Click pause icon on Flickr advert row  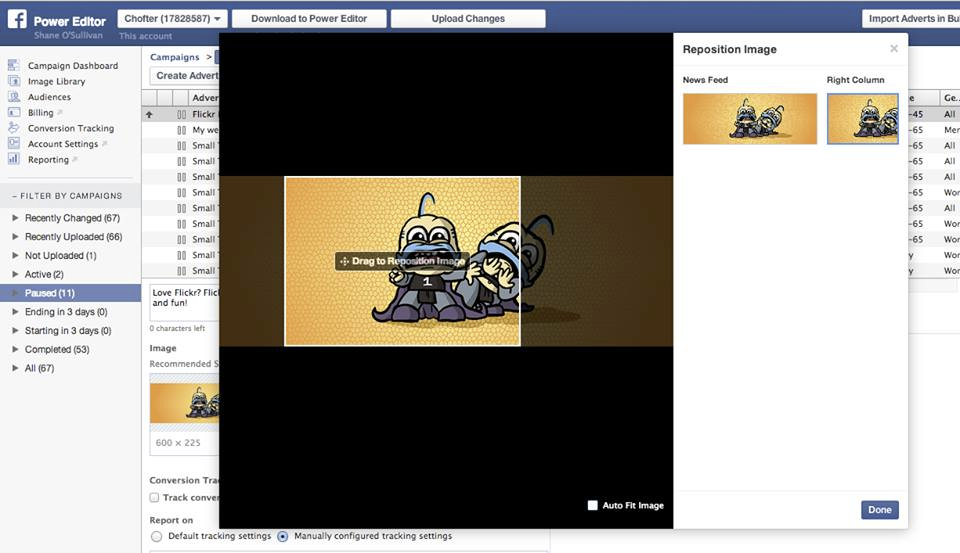181,115
